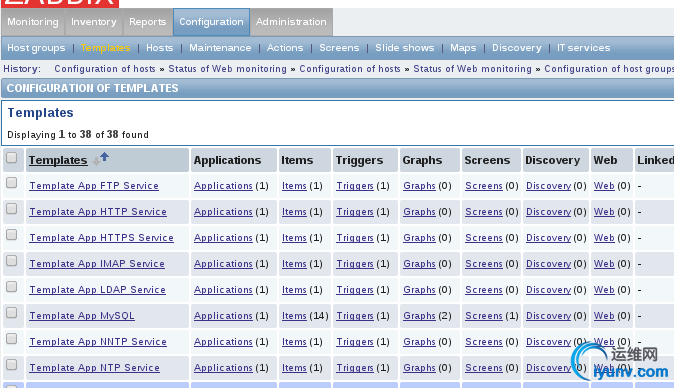Click first Configuration of hosts history link
Image resolution: width=674 pixels, height=388 pixels.
tap(105, 69)
